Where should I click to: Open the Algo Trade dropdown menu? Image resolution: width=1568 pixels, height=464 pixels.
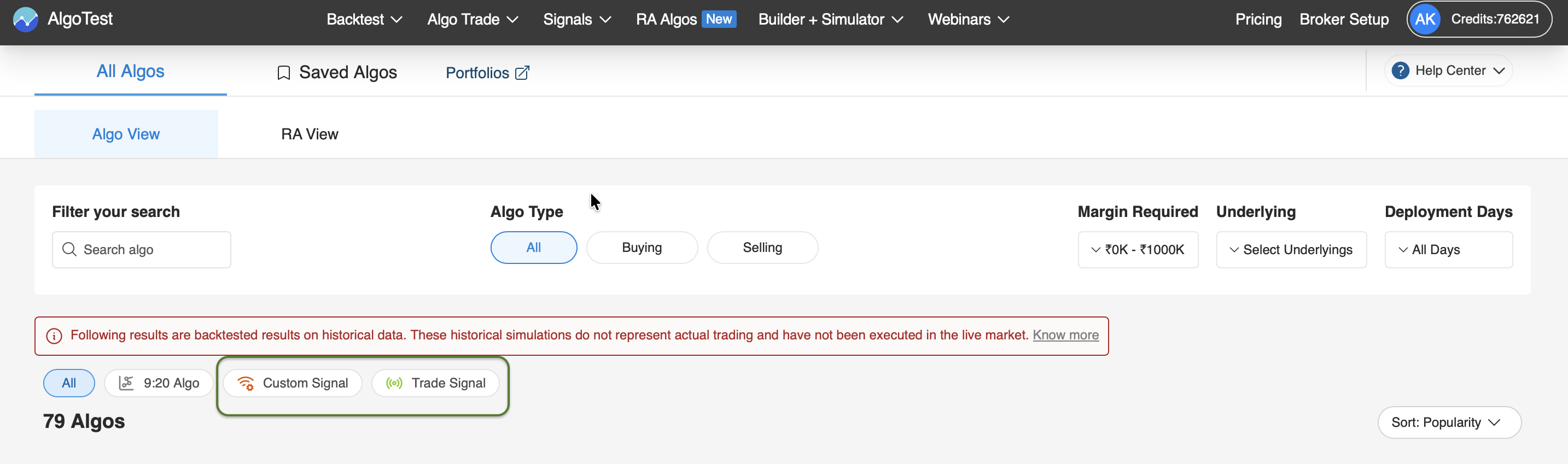(x=473, y=20)
